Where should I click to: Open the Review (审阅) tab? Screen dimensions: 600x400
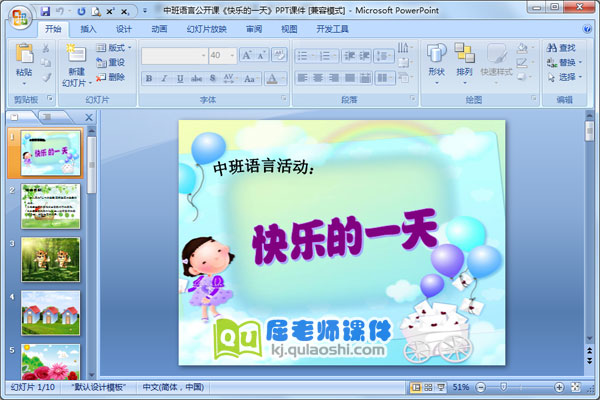click(x=254, y=29)
